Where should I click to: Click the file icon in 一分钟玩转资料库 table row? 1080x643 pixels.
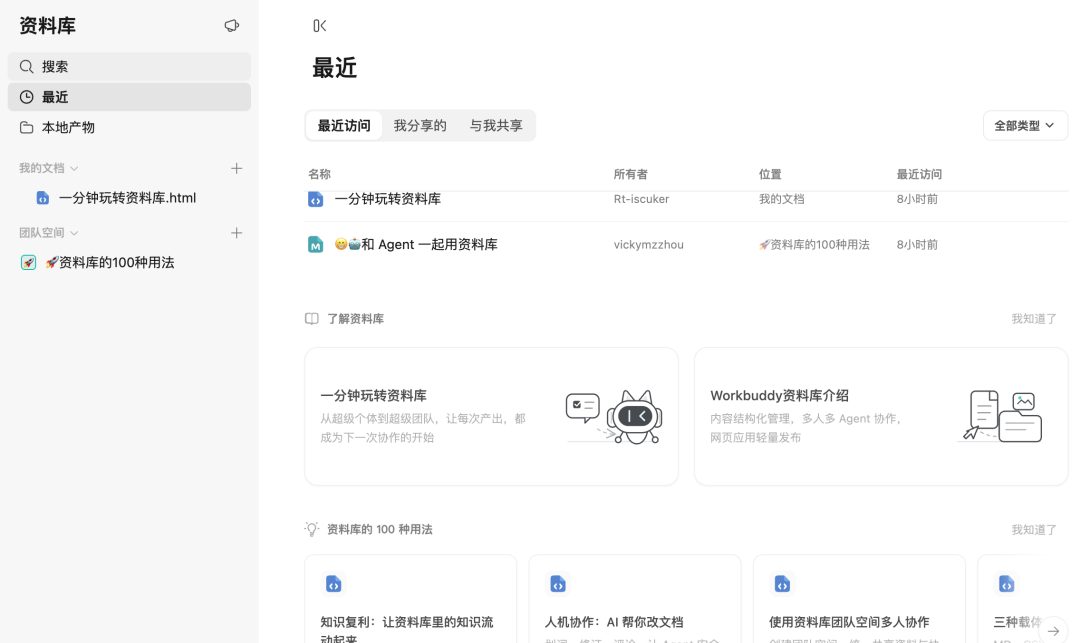point(315,200)
